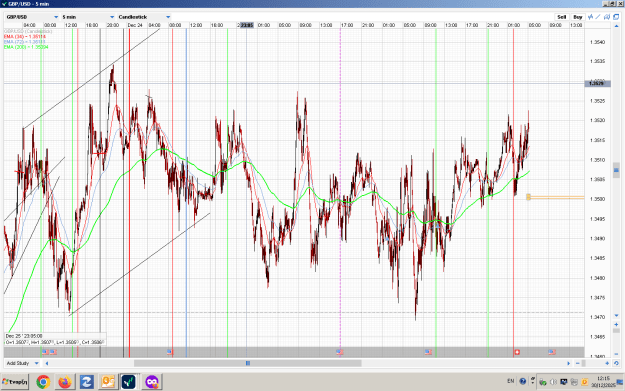This screenshot has width=625, height=391.
Task: Click the US flag event under 17:00 dashed line
Action: [x=340, y=352]
